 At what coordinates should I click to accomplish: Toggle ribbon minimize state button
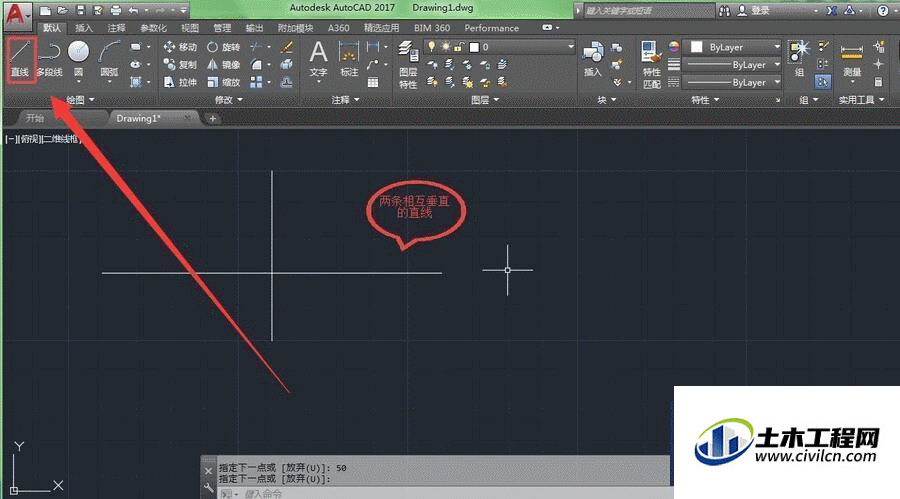tap(547, 28)
